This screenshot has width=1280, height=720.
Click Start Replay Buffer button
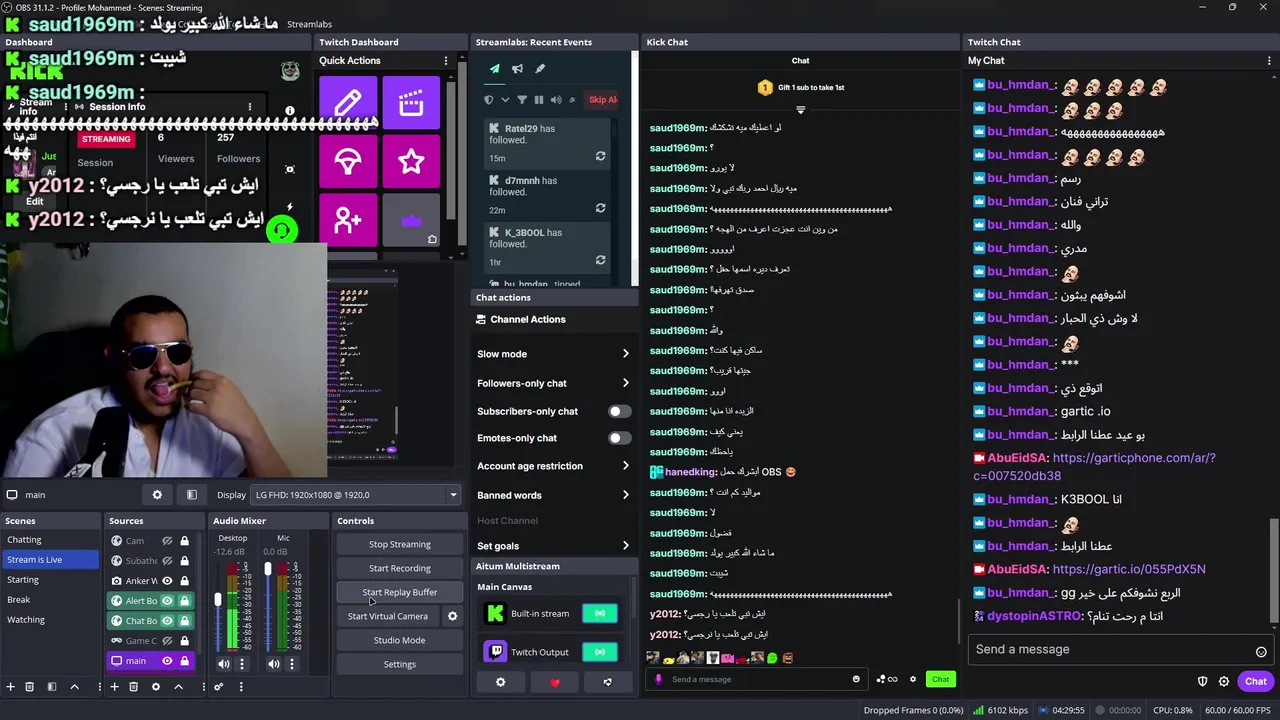[x=400, y=593]
